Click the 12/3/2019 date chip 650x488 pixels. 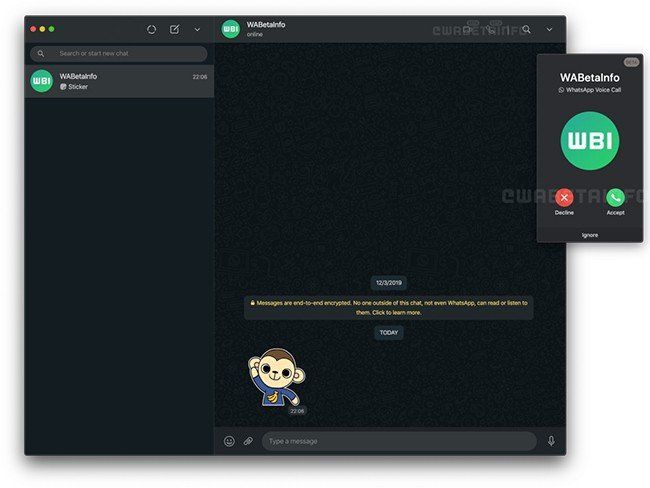pos(389,283)
